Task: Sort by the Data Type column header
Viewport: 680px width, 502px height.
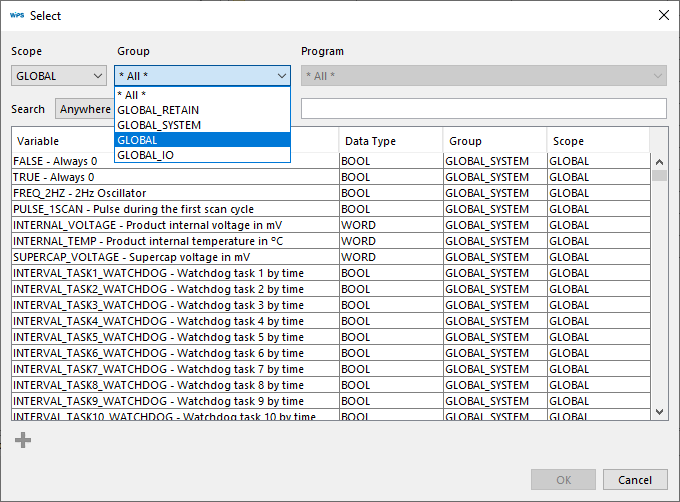Action: click(389, 141)
